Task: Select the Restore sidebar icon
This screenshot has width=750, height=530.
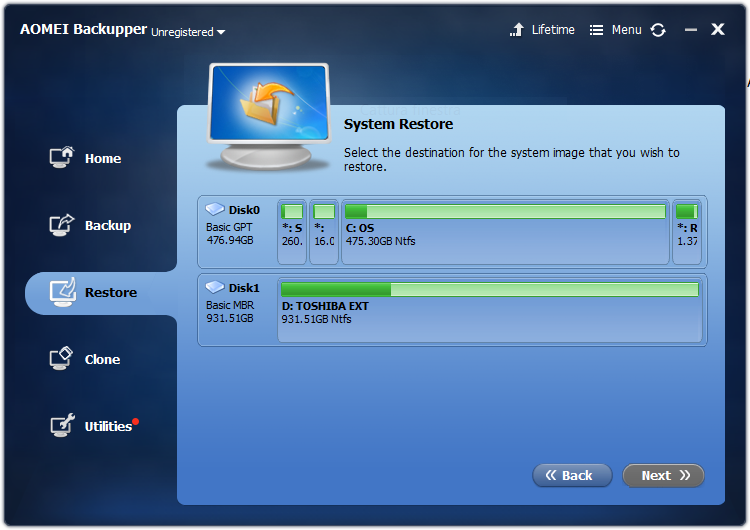Action: 63,292
